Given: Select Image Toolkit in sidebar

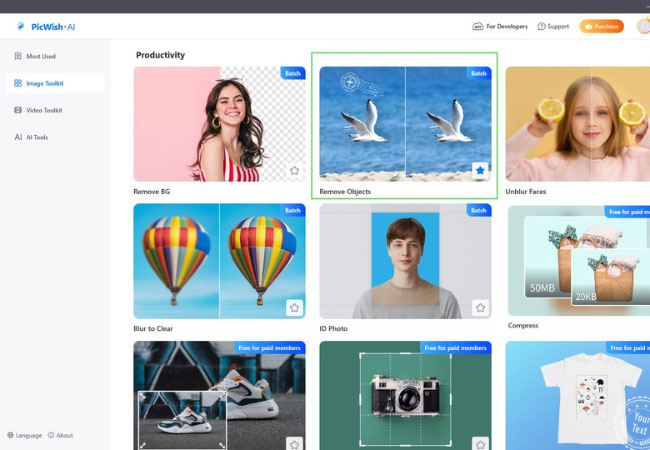Looking at the screenshot, I should coord(44,83).
